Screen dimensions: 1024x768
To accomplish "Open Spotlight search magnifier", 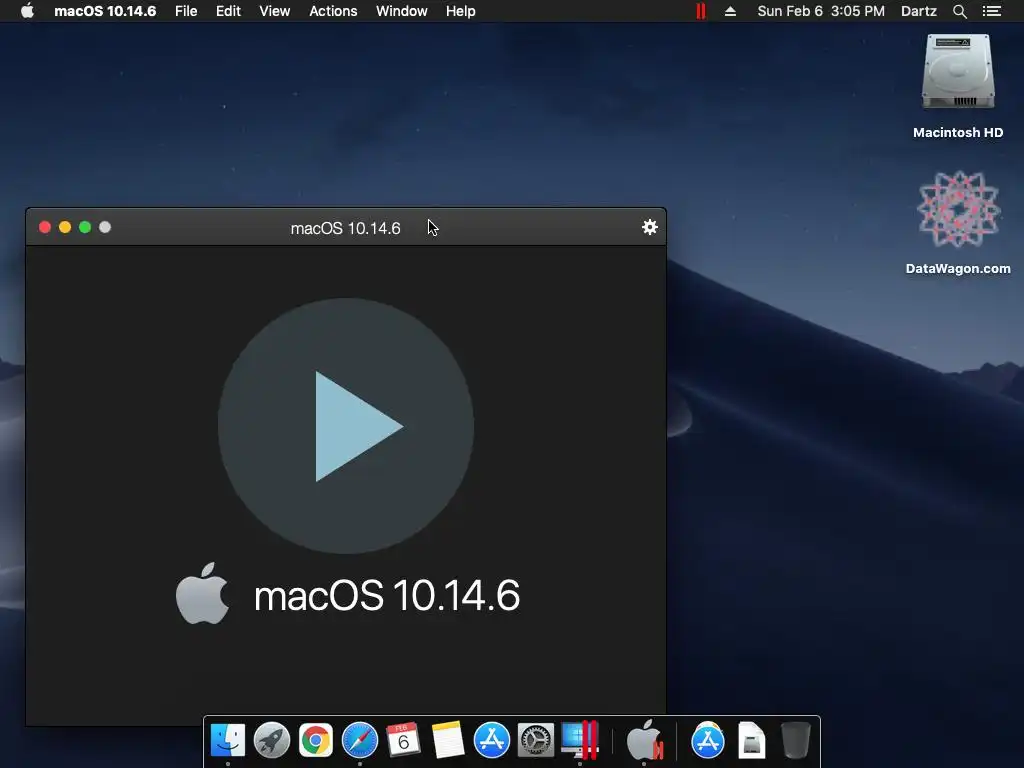I will [x=959, y=11].
